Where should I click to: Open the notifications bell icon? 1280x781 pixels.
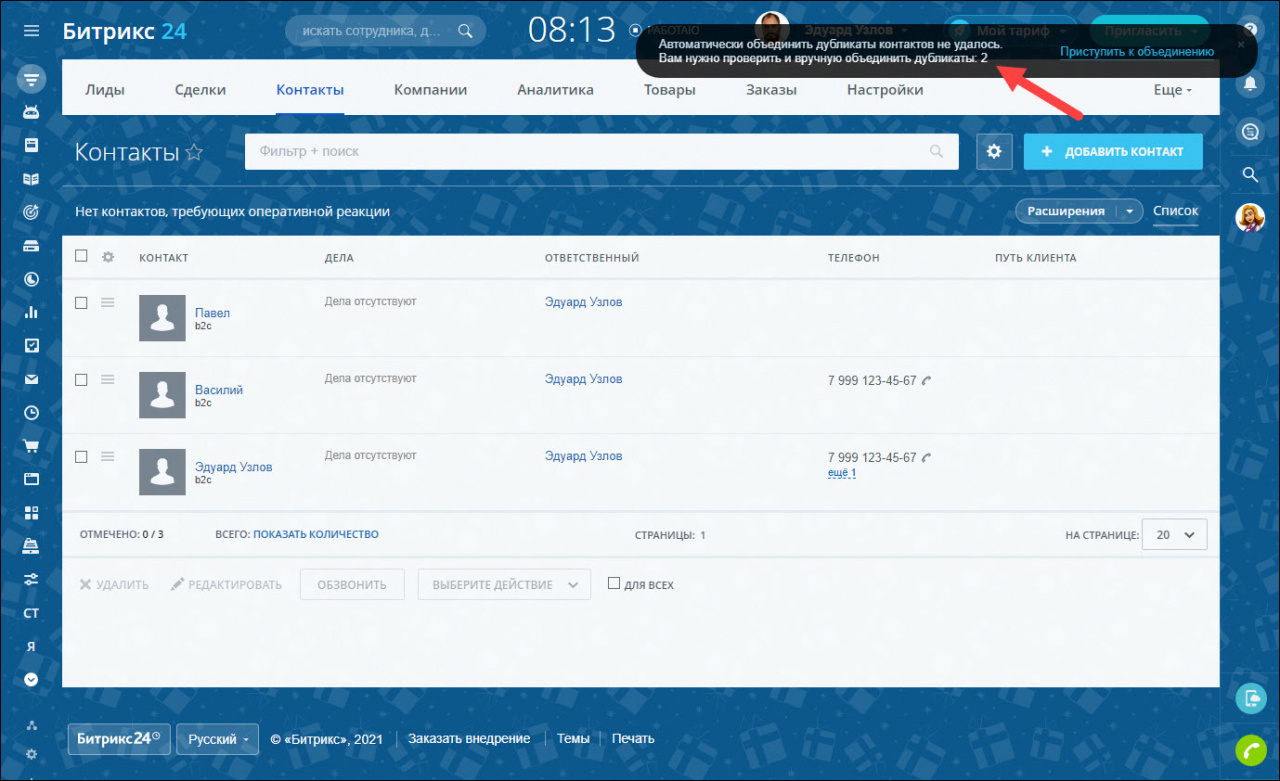point(1250,84)
